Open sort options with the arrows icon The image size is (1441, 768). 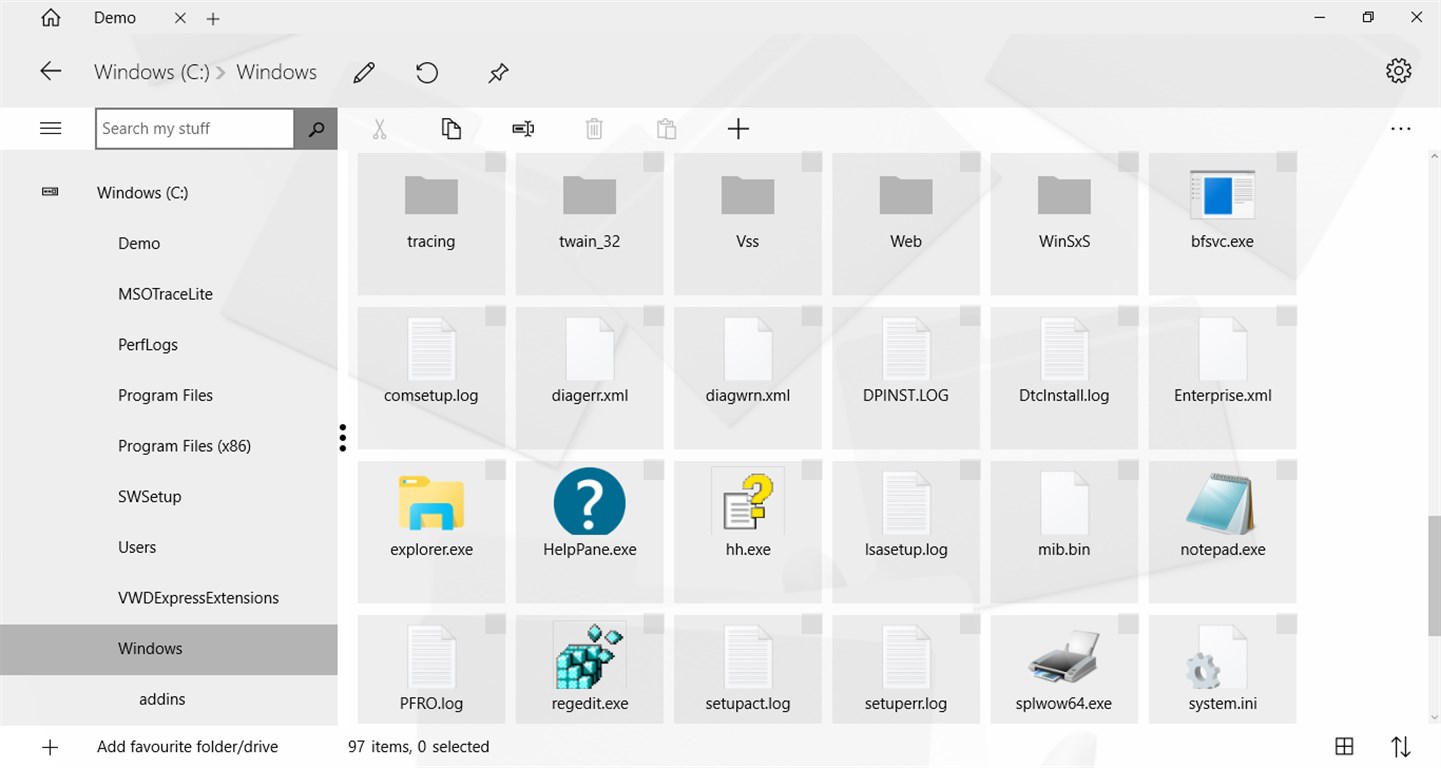pos(1400,746)
